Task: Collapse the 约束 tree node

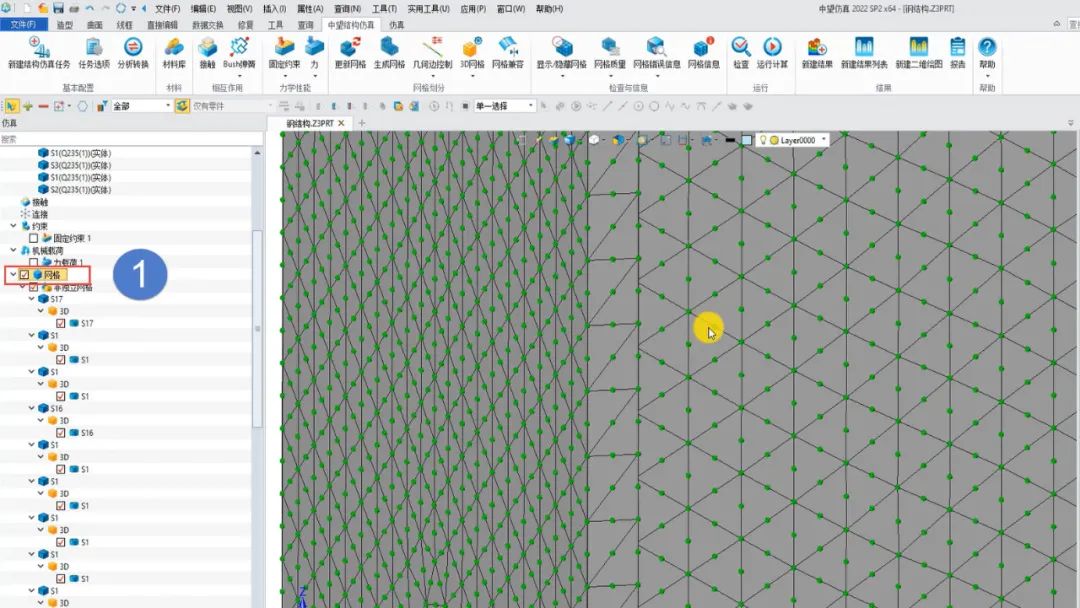Action: [13, 226]
